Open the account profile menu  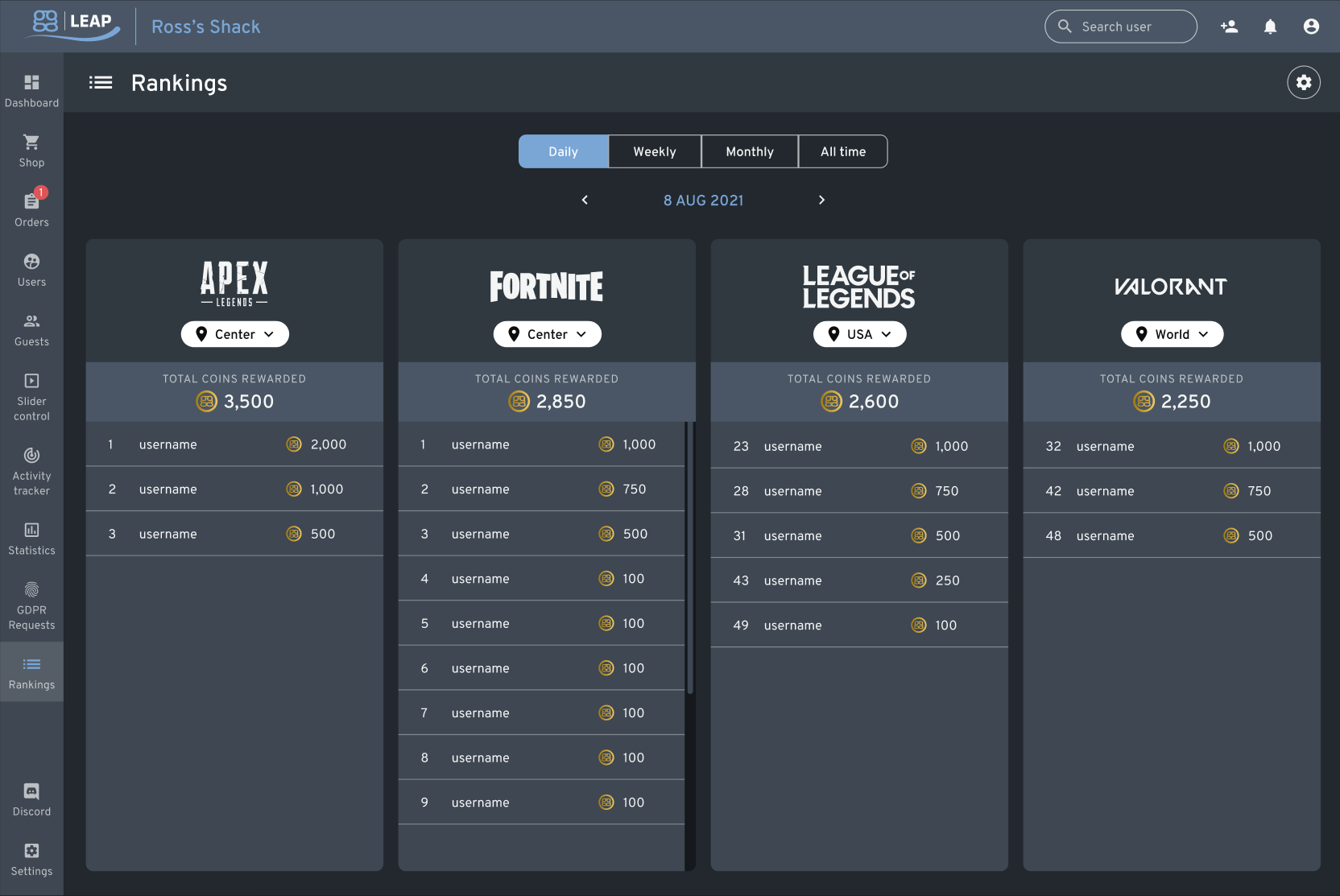coord(1310,26)
